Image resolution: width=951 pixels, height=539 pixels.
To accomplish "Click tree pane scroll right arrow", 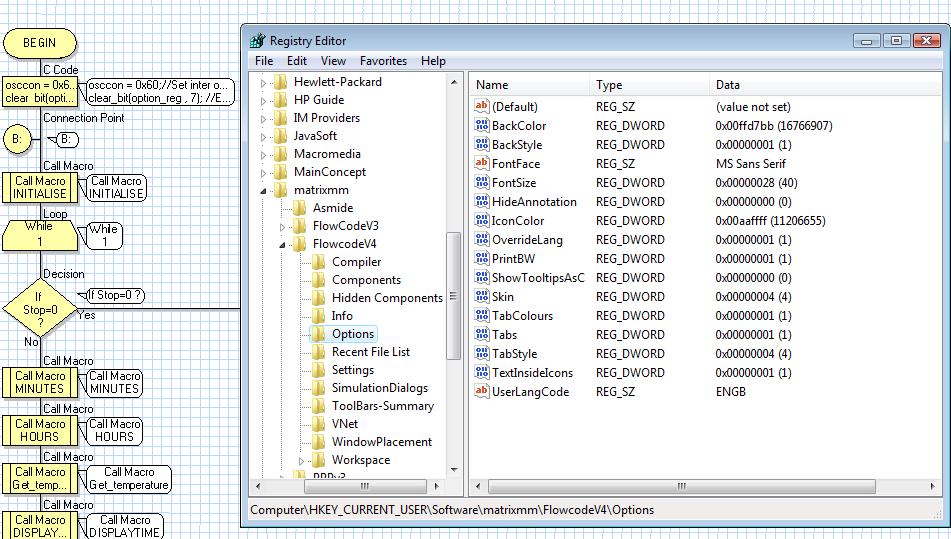I will click(x=436, y=486).
